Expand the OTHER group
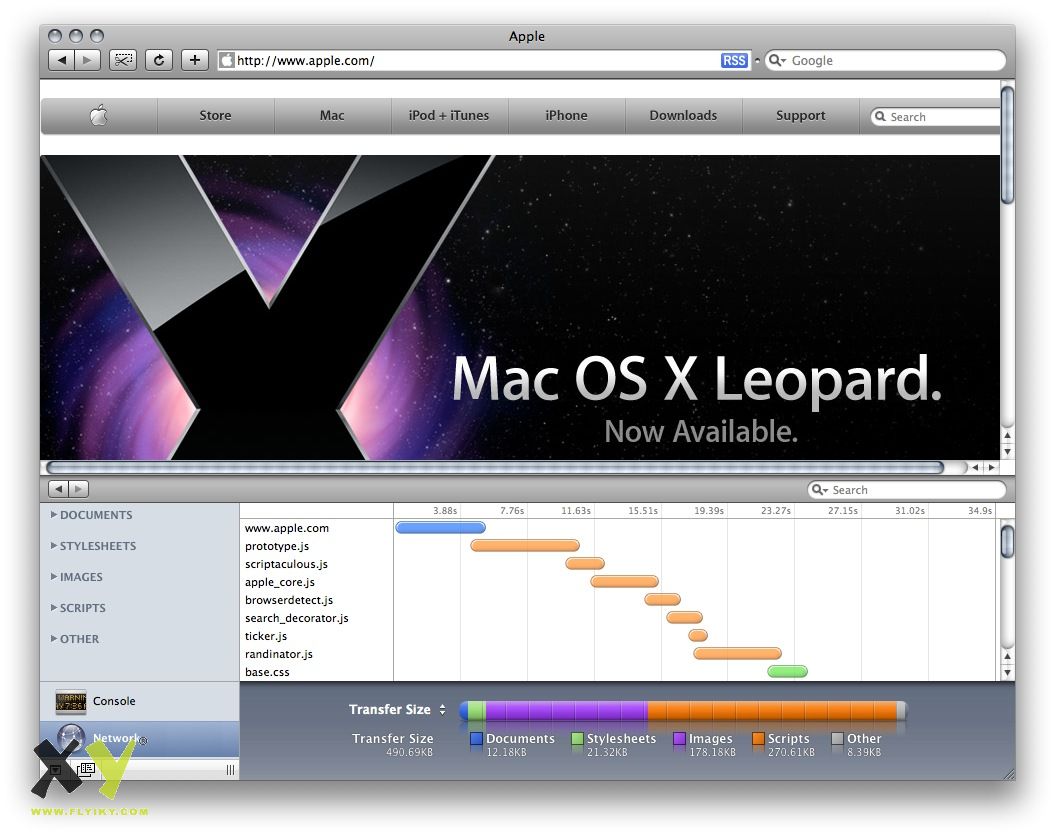Screen dimensions: 1055x835 pyautogui.click(x=54, y=639)
